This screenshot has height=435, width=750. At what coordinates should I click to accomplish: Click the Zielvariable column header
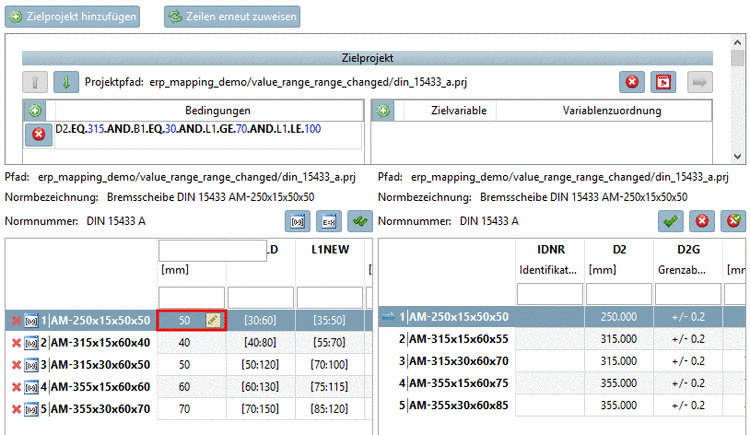pyautogui.click(x=459, y=111)
